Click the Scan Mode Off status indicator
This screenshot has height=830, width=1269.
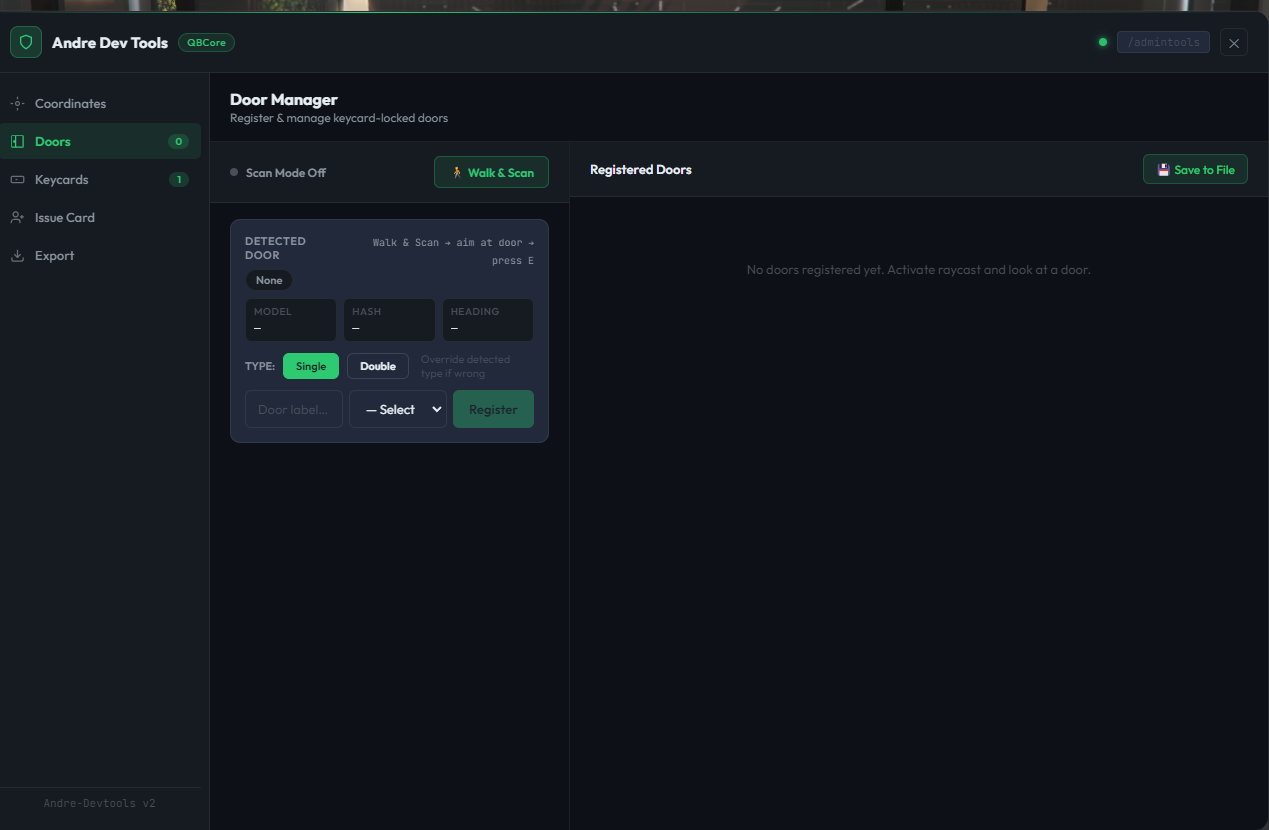pyautogui.click(x=278, y=173)
